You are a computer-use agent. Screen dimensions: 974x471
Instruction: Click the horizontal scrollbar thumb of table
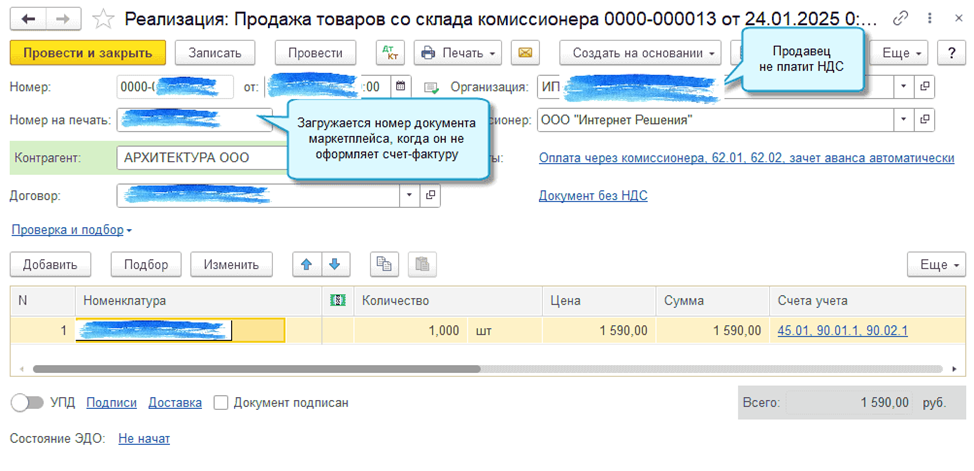click(257, 368)
